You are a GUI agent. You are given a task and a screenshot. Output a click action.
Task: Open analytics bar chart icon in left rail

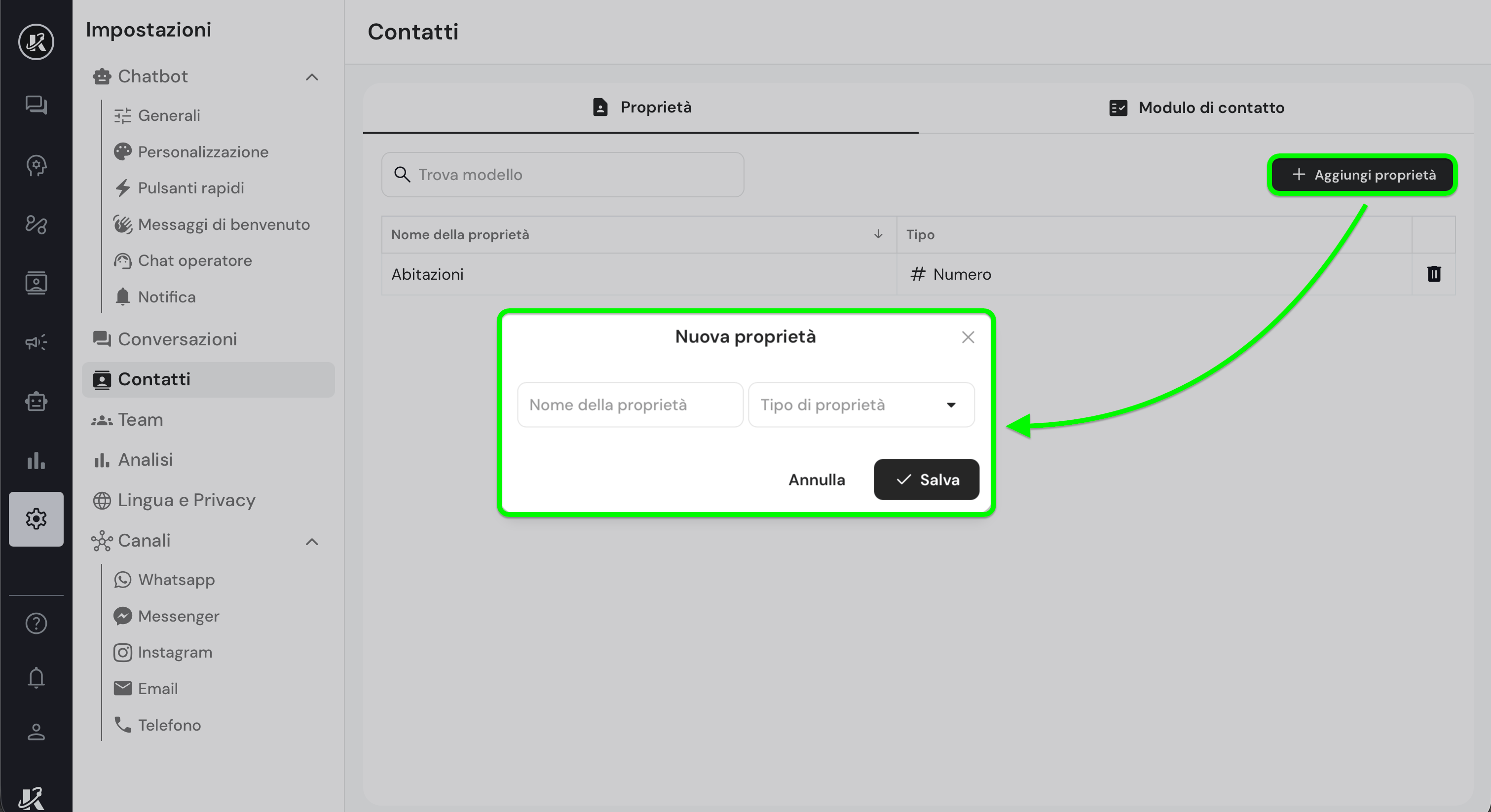pyautogui.click(x=36, y=461)
